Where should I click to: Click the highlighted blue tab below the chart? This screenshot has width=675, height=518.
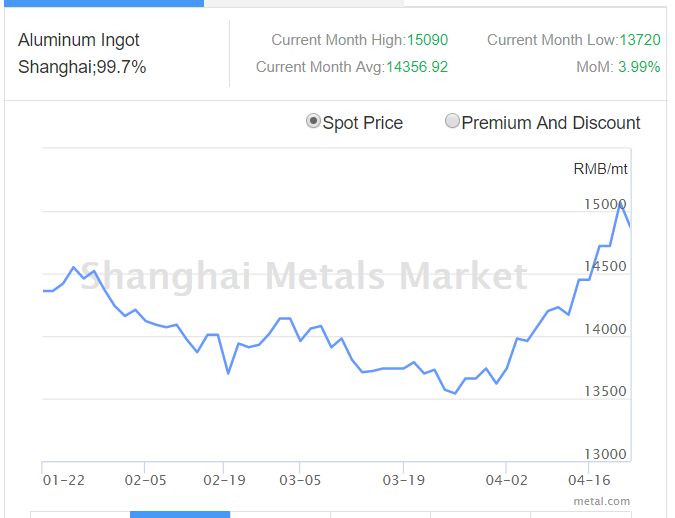tap(180, 514)
